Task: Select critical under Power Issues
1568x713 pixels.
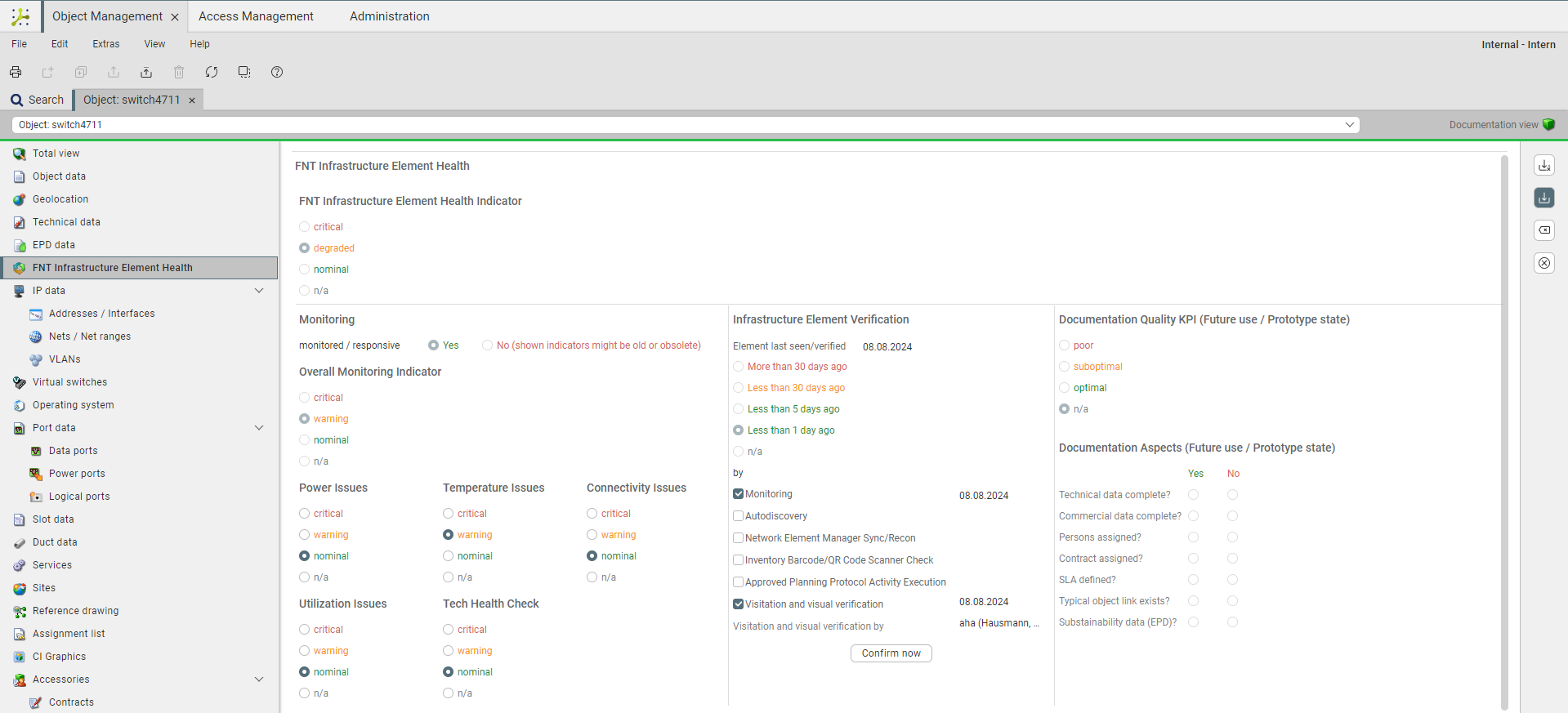Action: click(x=305, y=514)
